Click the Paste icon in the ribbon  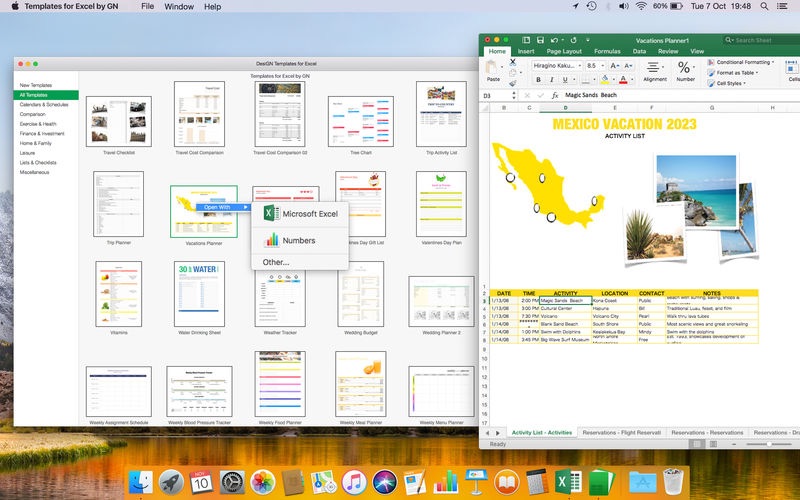[x=493, y=67]
